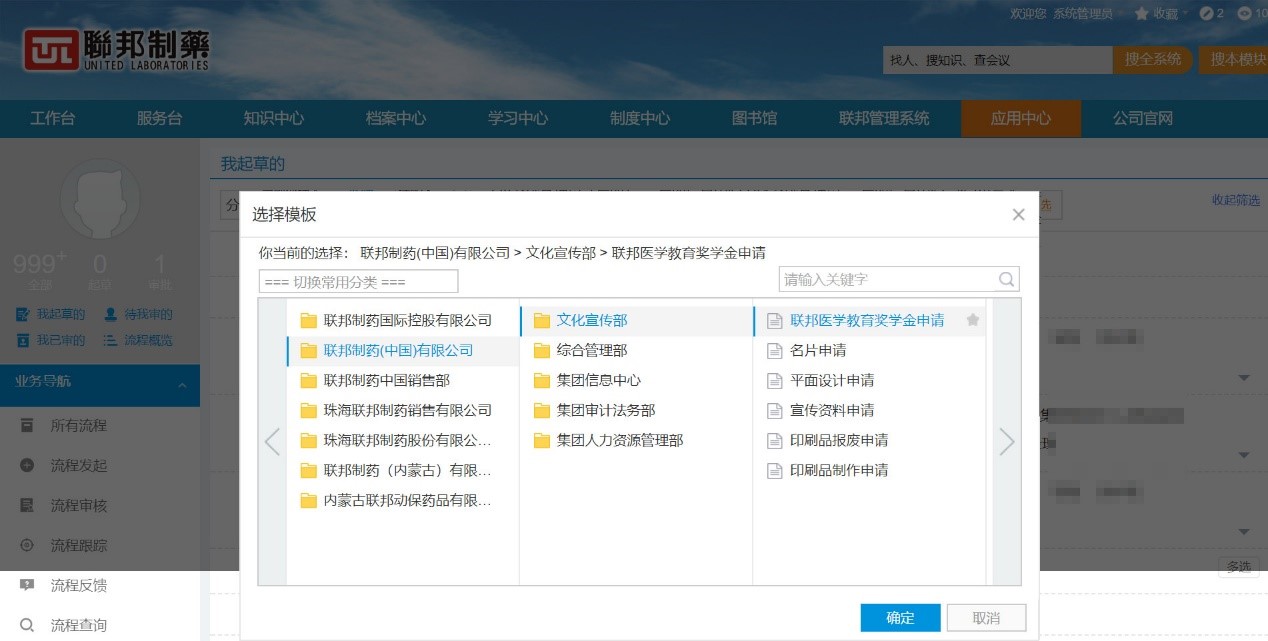Screen dimensions: 1268x641
Task: Close the 选择模板 dialog with the X
Action: point(1018,214)
